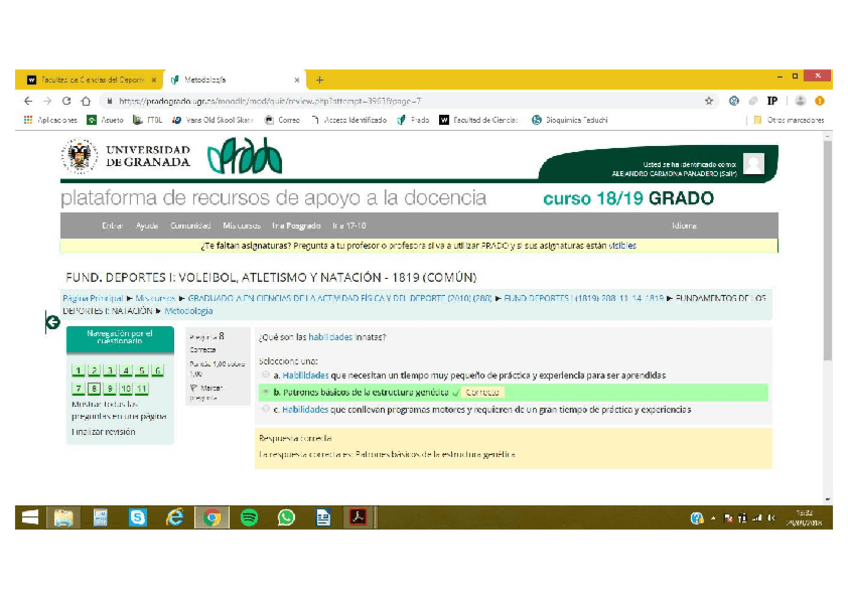Click the Chrome reload page icon

coord(66,101)
